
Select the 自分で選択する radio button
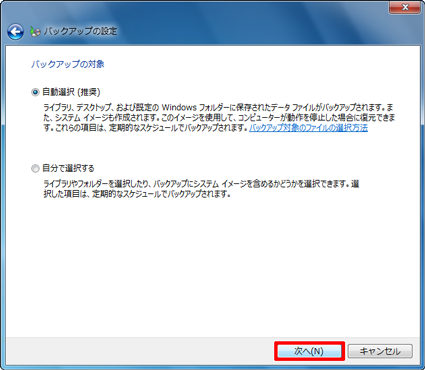click(x=35, y=169)
